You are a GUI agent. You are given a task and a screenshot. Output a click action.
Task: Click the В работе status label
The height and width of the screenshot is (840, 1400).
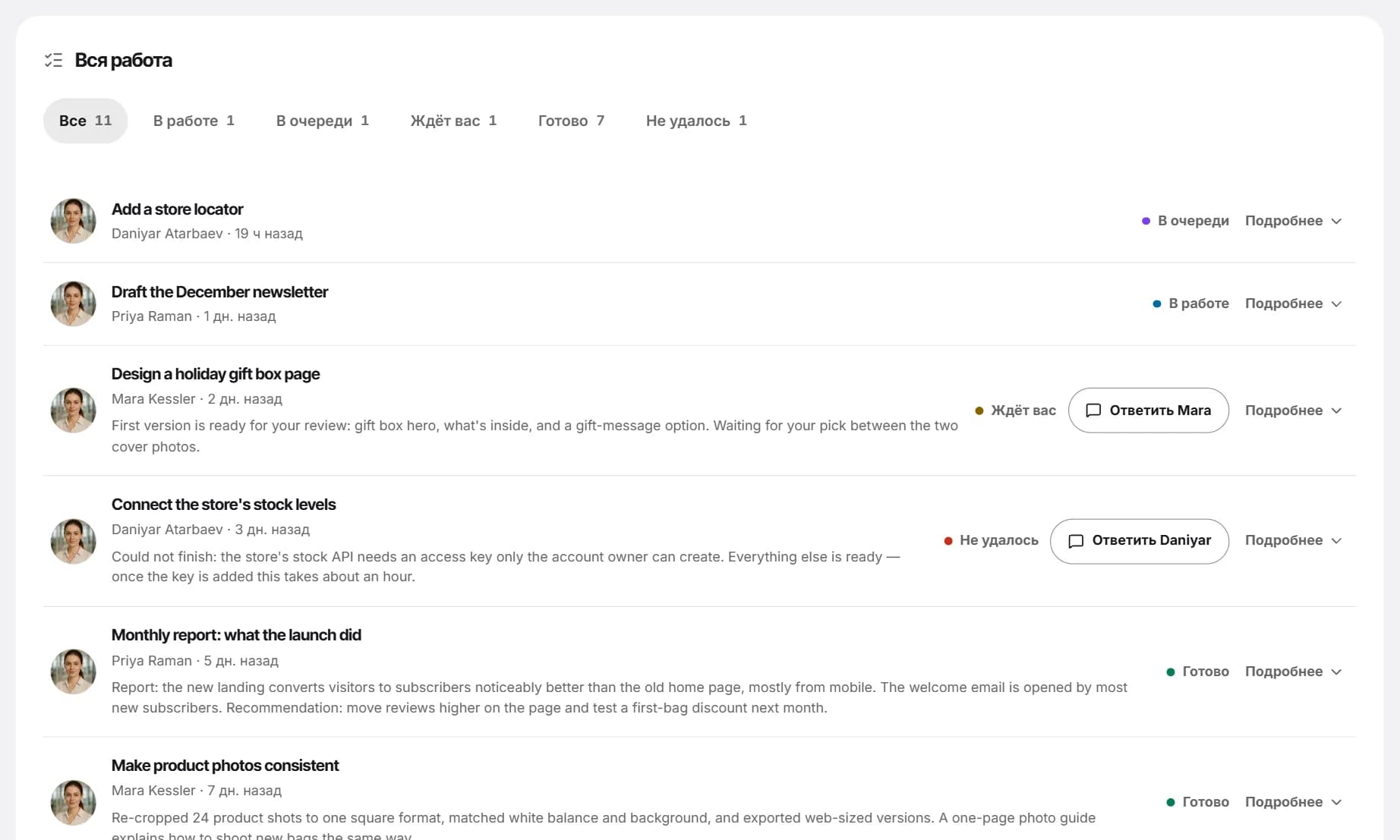(x=1190, y=304)
